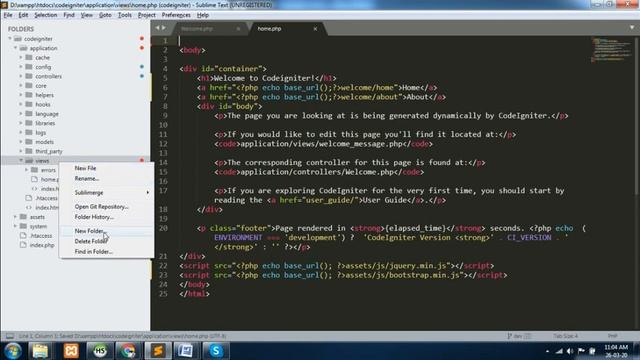Screen dimensions: 640x360
Task: Launch XAMPP control panel from taskbar
Action: 71,351
